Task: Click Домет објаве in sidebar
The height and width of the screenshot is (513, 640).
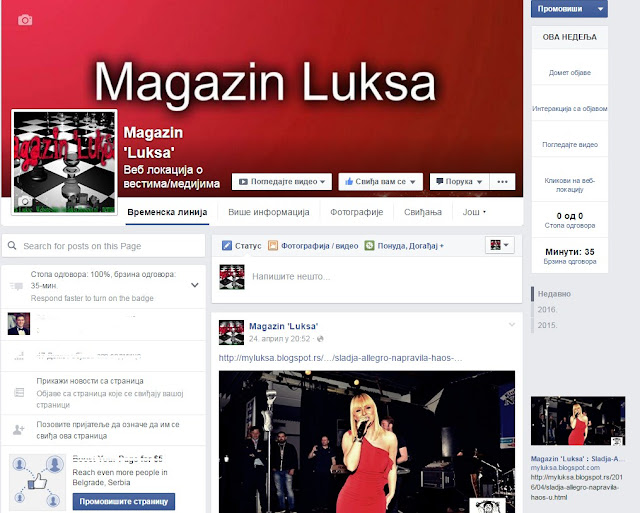Action: 570,73
